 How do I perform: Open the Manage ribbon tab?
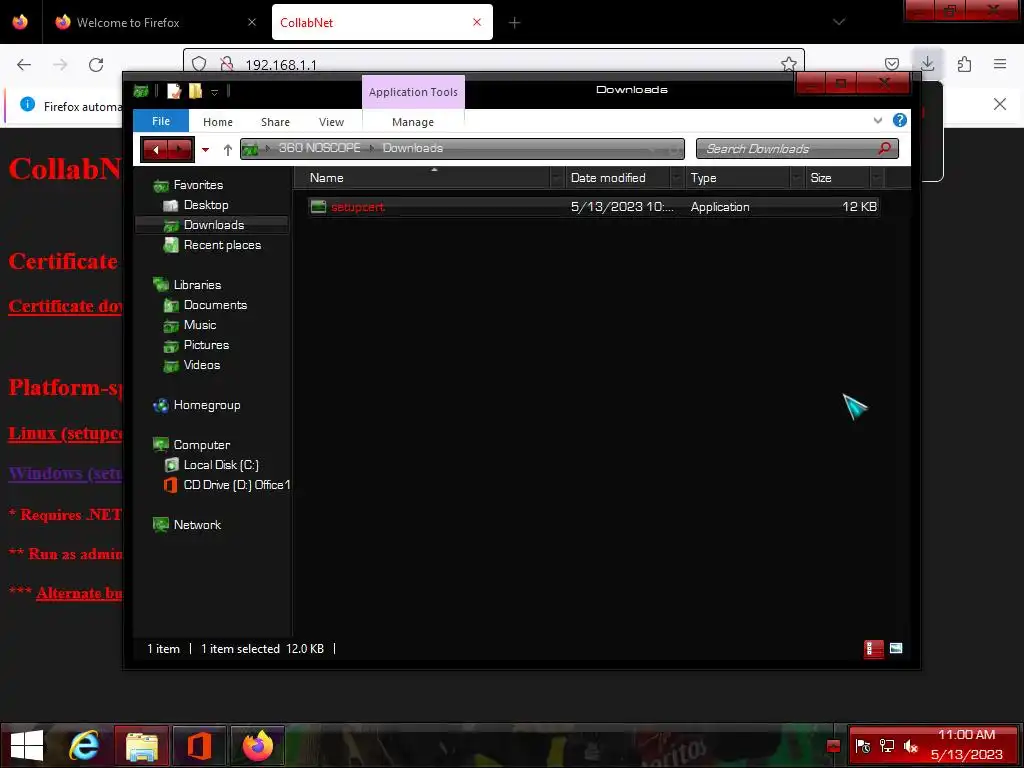[413, 122]
